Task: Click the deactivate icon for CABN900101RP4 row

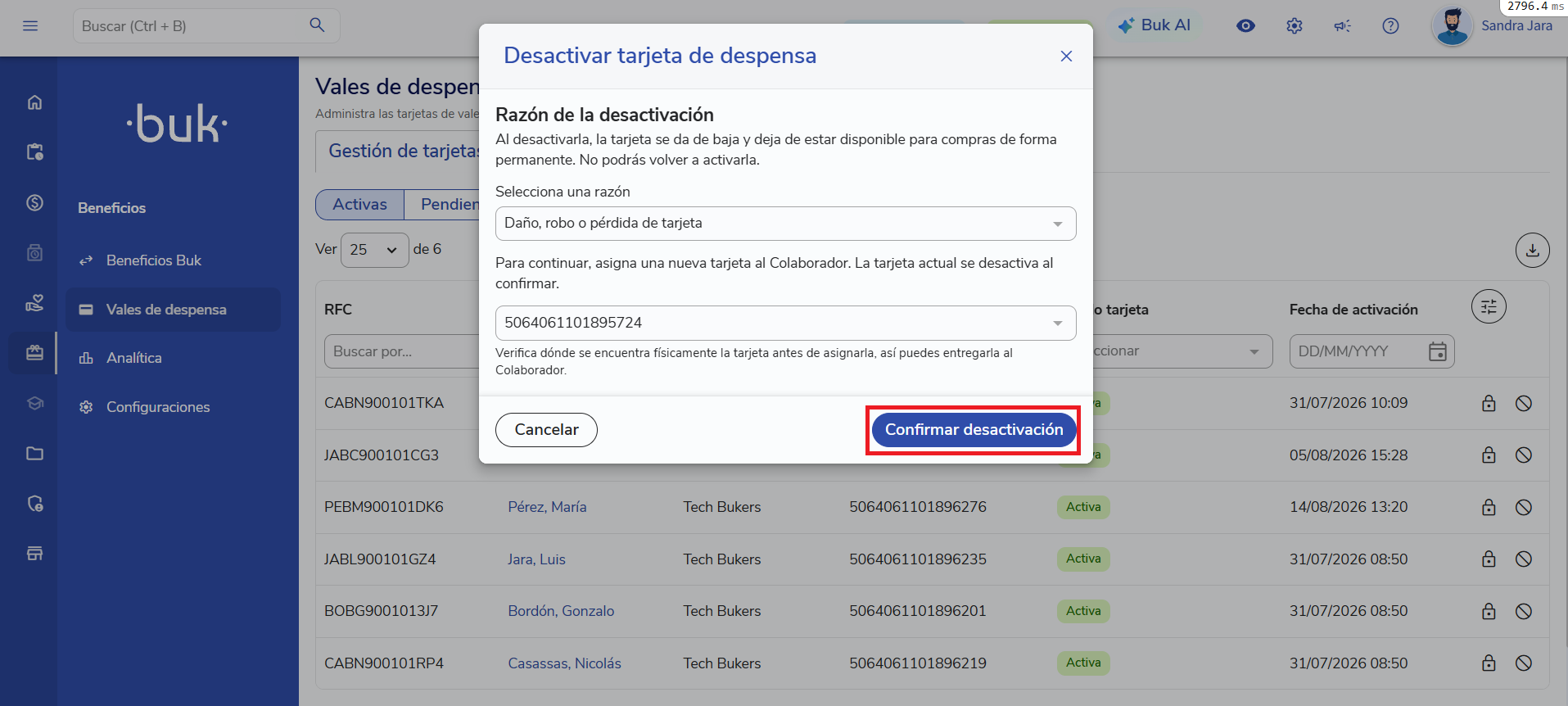Action: coord(1523,663)
